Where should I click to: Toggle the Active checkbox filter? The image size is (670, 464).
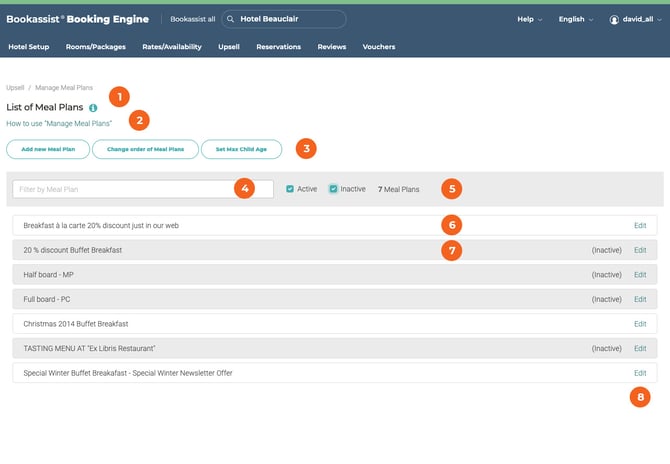tap(290, 188)
